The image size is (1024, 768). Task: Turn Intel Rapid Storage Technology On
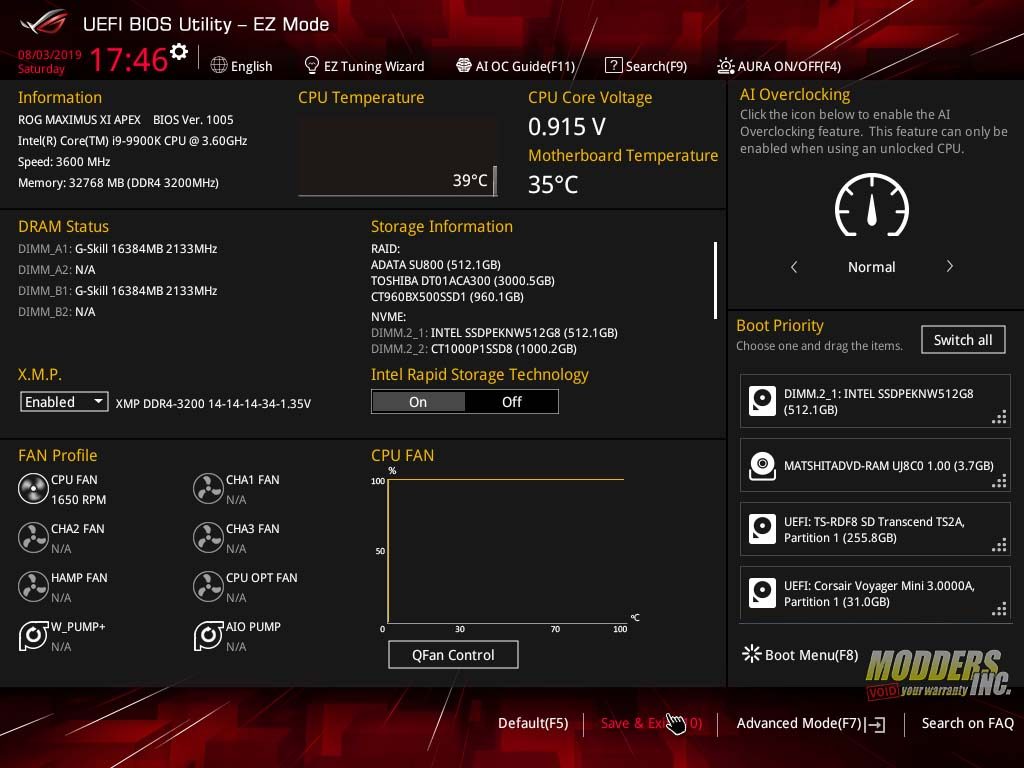pos(418,402)
